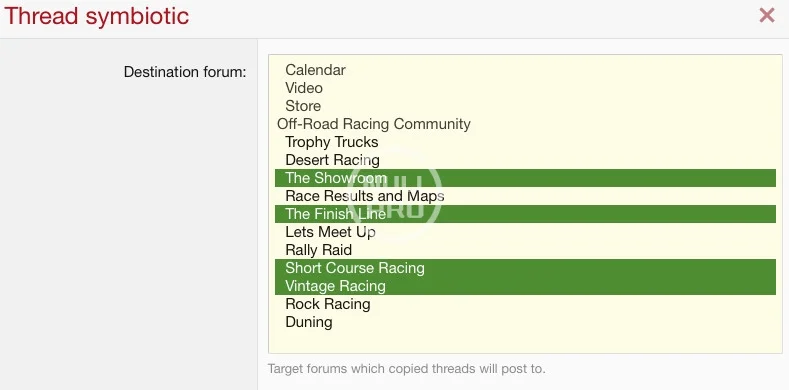This screenshot has width=789, height=390.
Task: Close the Thread symbiotic dialog
Action: pyautogui.click(x=766, y=15)
